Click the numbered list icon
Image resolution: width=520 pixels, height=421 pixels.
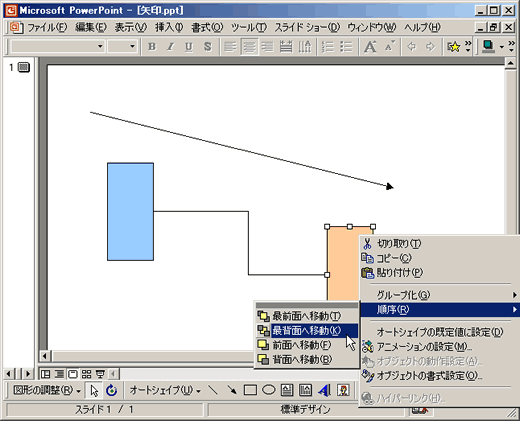point(328,46)
